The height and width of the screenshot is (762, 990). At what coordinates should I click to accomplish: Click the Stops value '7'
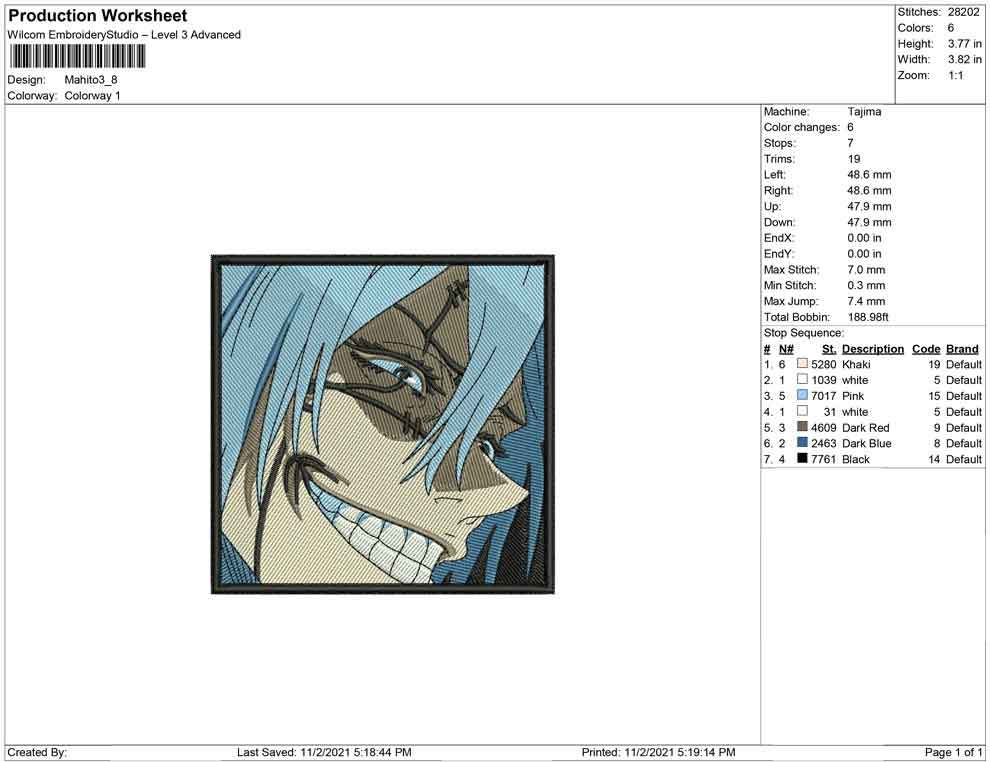[x=850, y=143]
